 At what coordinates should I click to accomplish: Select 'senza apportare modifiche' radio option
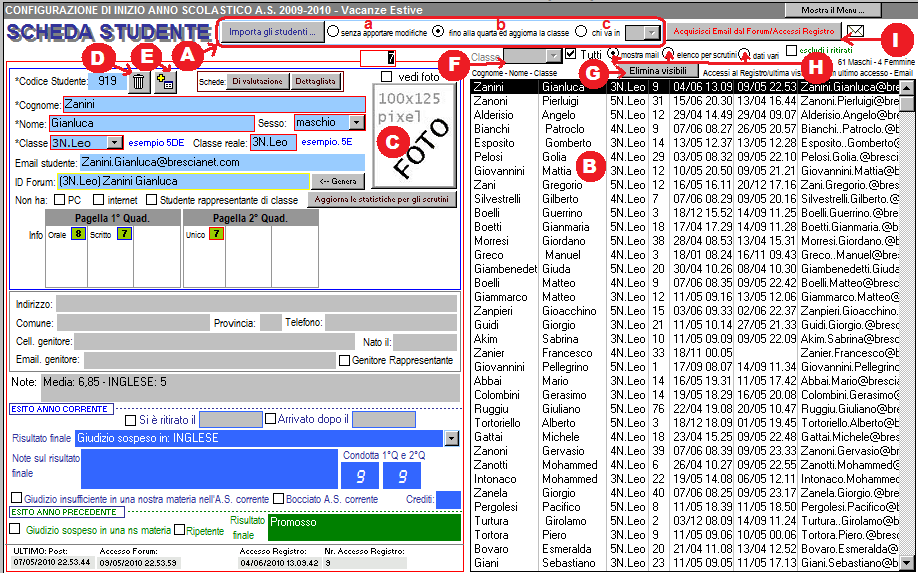[x=332, y=31]
